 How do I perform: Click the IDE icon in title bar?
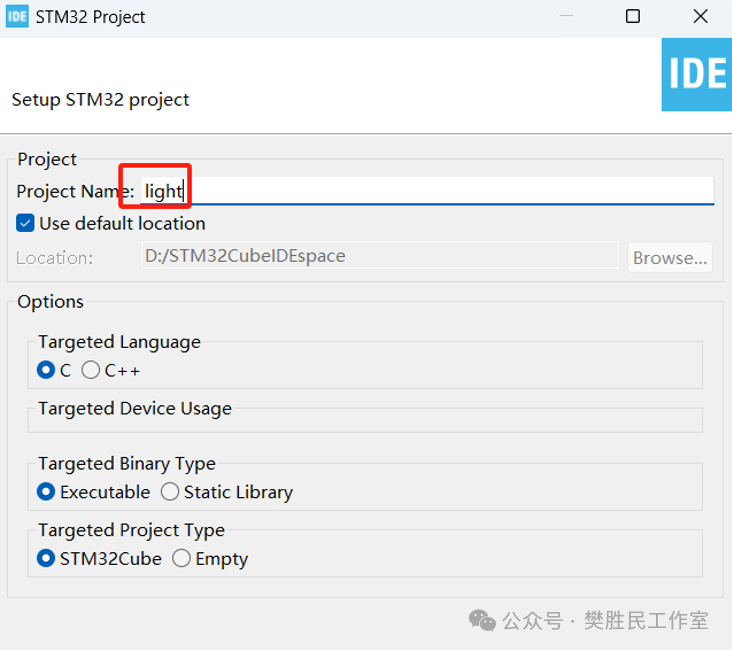17,17
